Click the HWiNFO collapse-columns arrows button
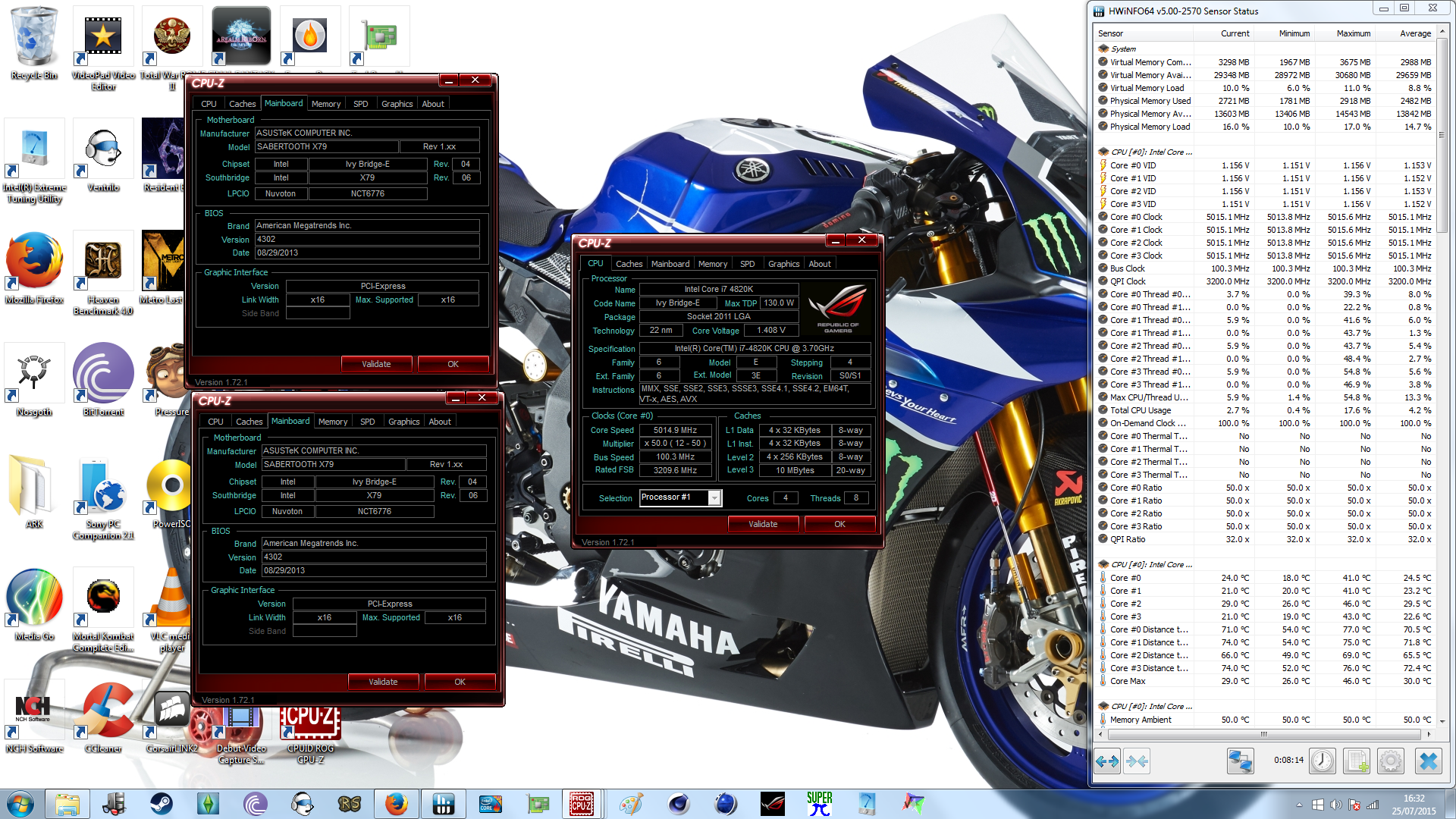 [x=1137, y=761]
